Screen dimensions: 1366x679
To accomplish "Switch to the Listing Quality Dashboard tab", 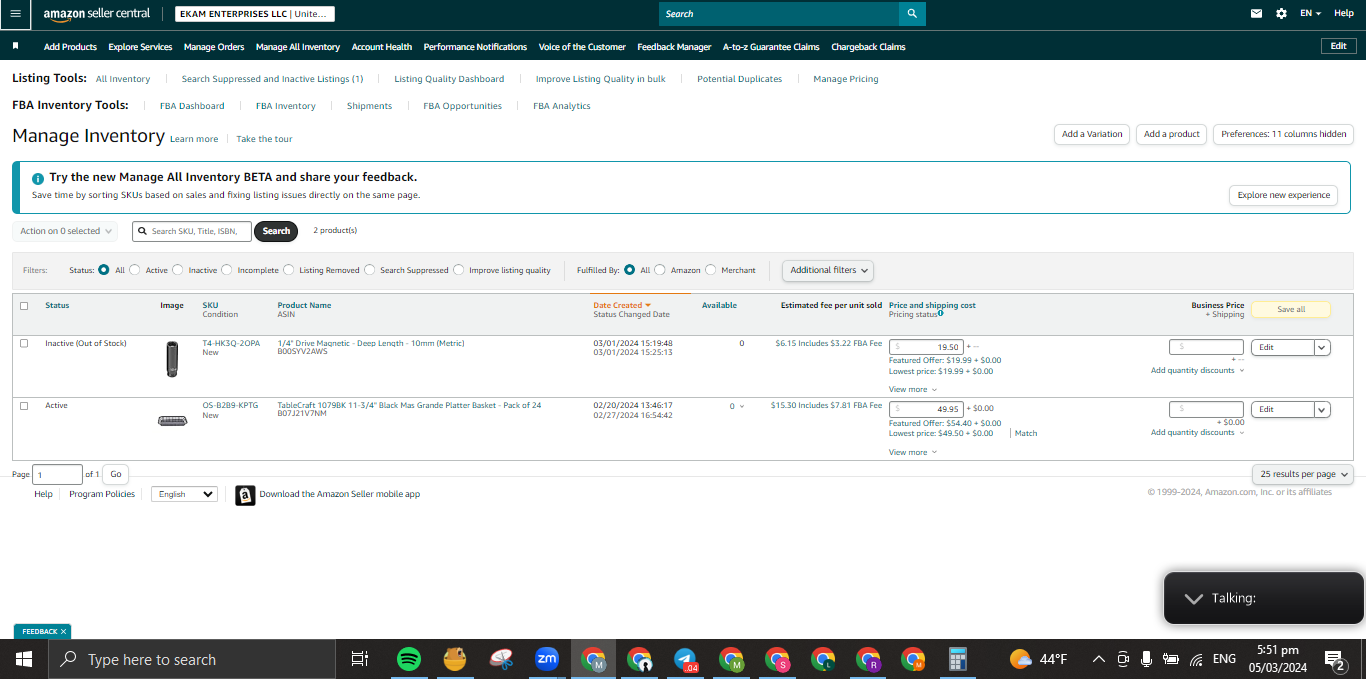I will (449, 79).
